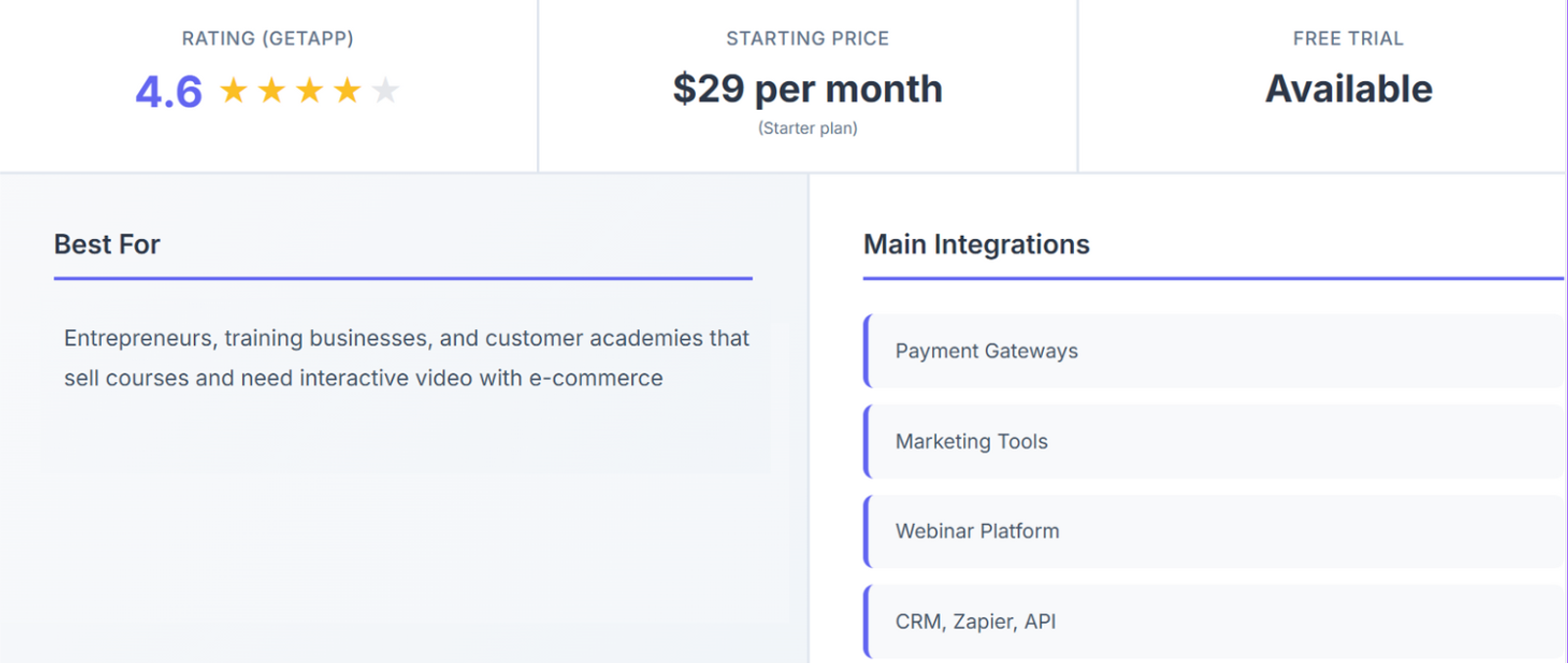Viewport: 1568px width, 663px height.
Task: Click the FREE TRIAL label
Action: point(1348,38)
